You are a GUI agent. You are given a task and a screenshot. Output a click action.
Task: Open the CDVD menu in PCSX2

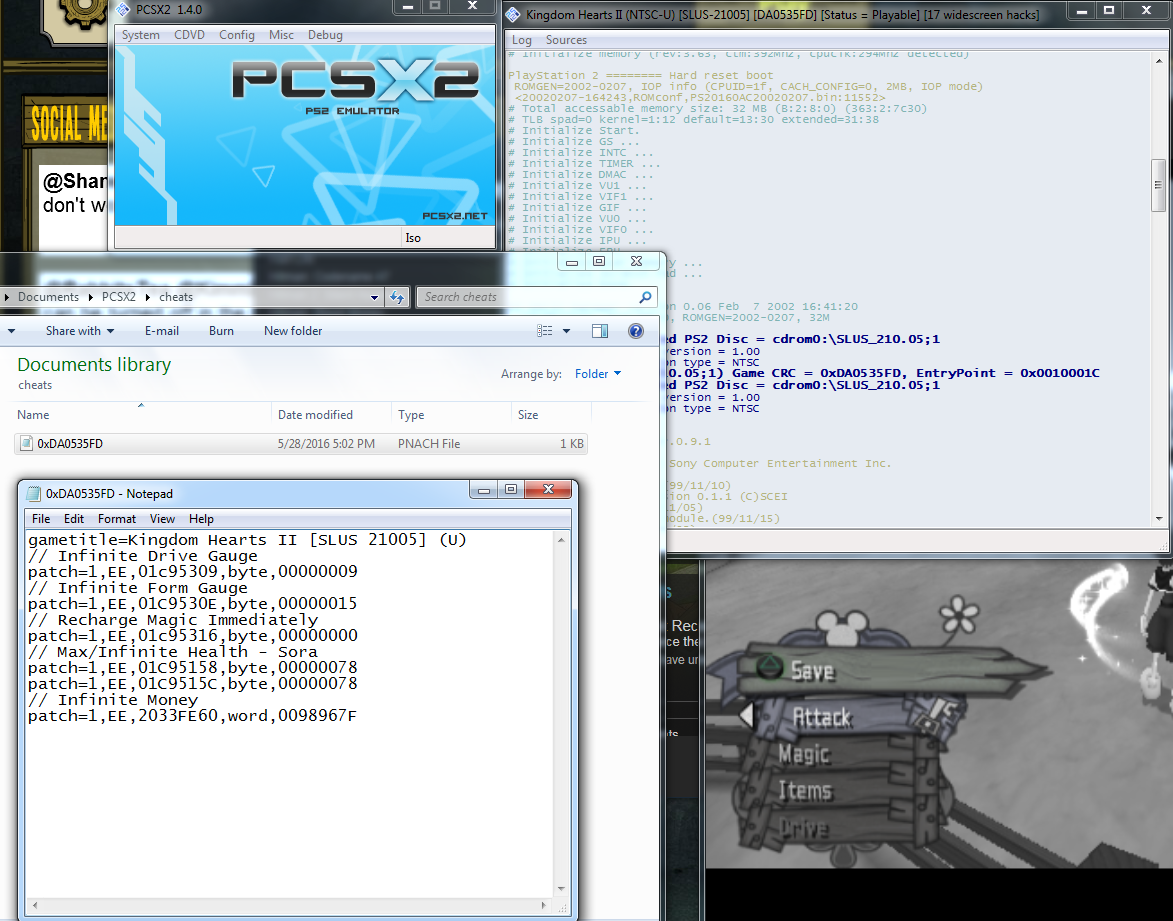[x=189, y=35]
